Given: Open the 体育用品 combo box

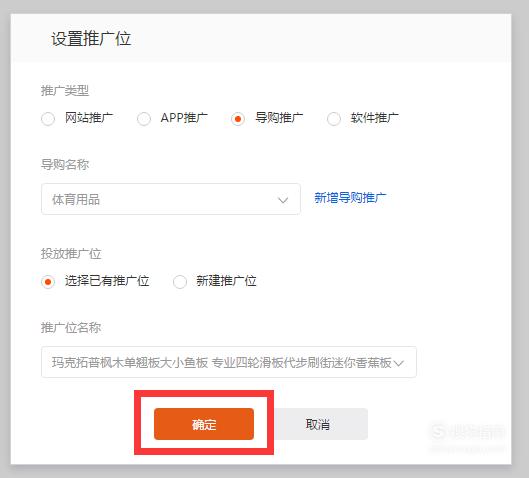Looking at the screenshot, I should pyautogui.click(x=171, y=199).
